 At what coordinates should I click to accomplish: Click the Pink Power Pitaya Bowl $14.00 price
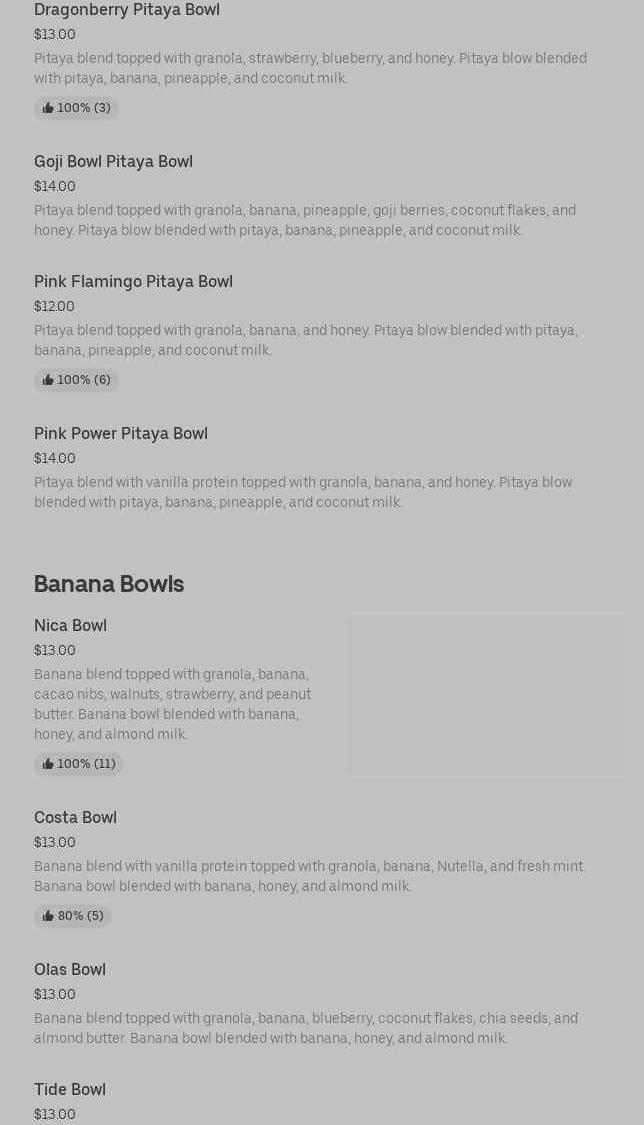[x=55, y=458]
